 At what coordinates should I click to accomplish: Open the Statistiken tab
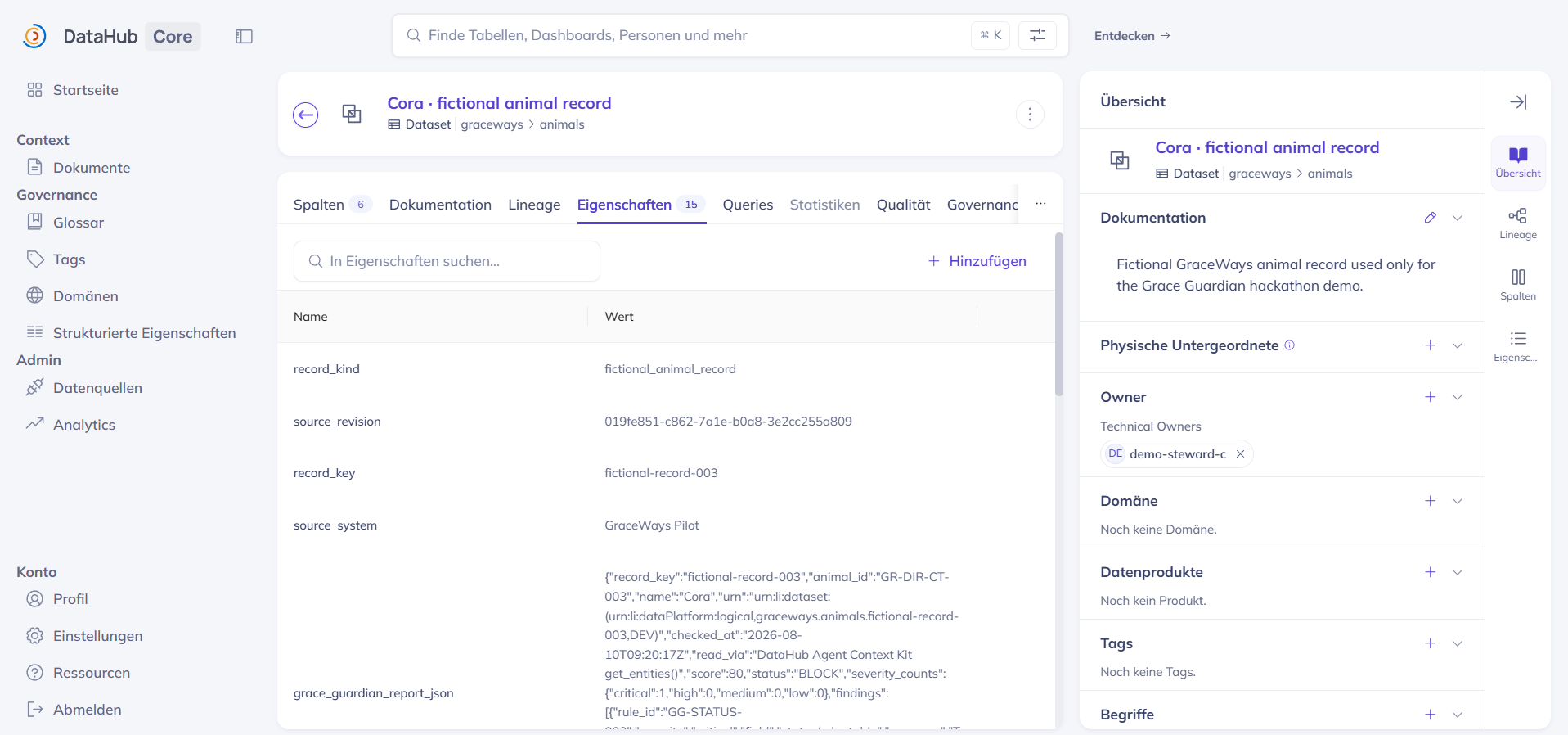point(824,205)
